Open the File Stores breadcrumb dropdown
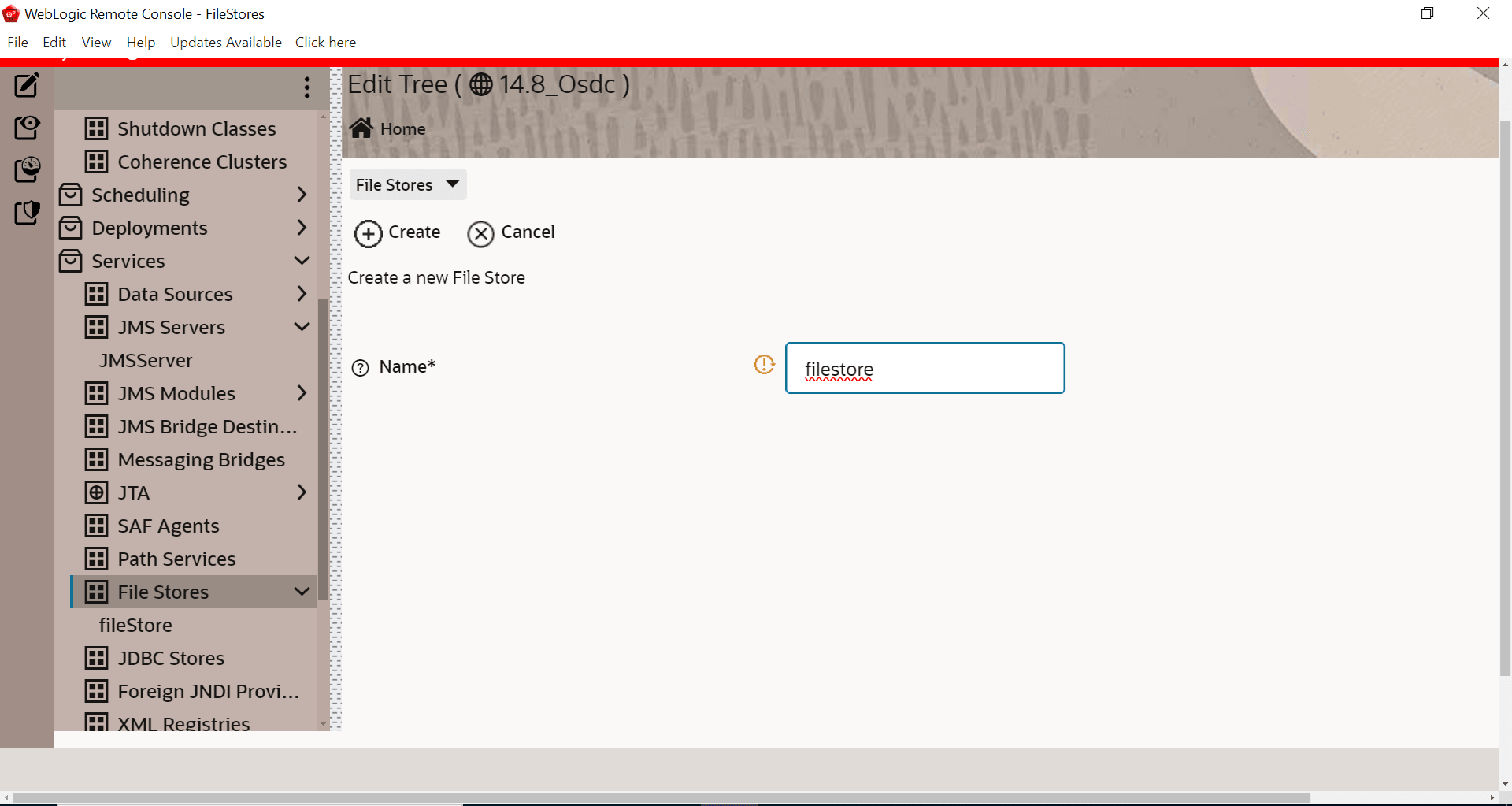The image size is (1512, 806). (x=408, y=184)
